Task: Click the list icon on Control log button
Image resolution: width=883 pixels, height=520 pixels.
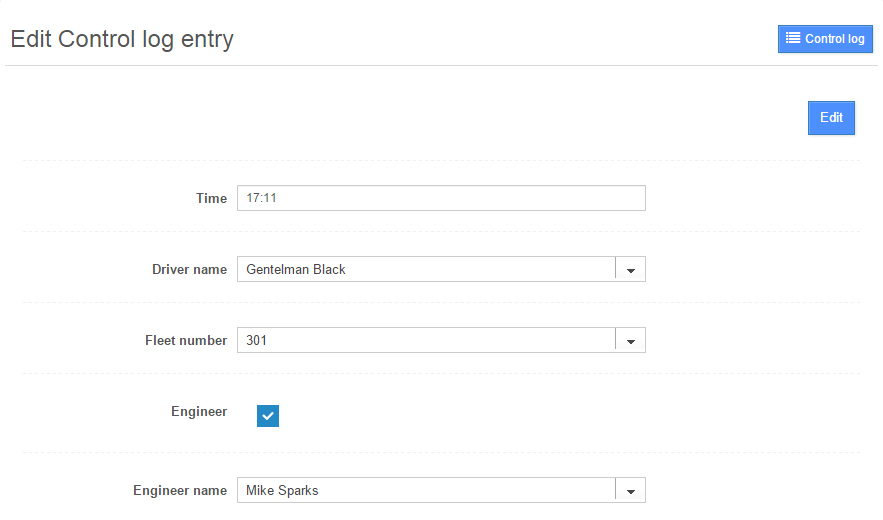Action: click(793, 39)
